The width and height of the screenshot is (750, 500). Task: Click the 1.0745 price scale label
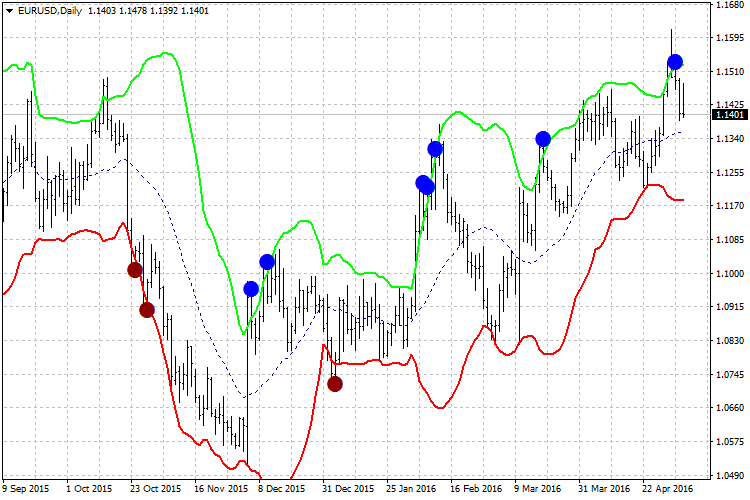730,374
